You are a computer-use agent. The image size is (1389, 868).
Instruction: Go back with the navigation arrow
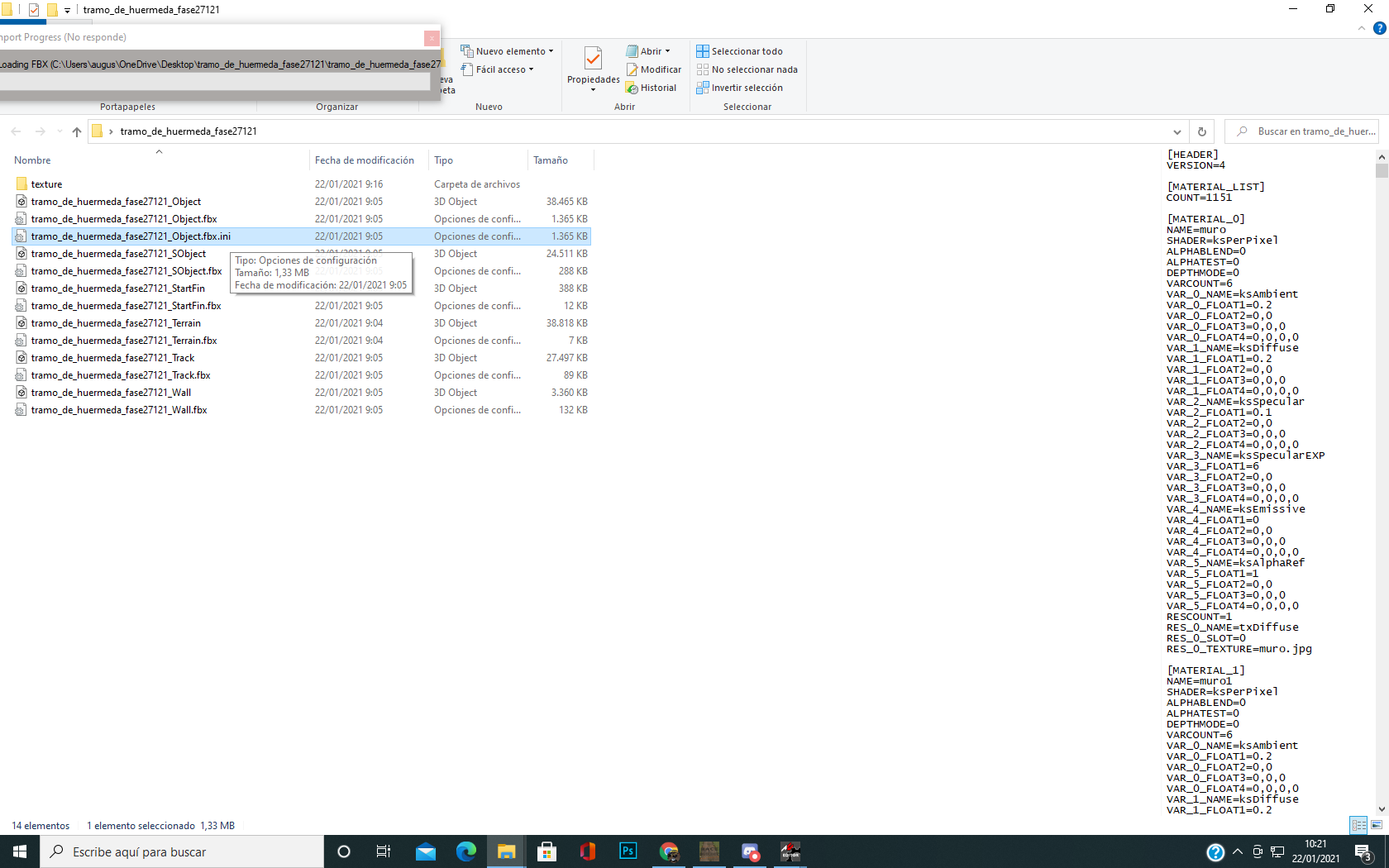tap(16, 131)
